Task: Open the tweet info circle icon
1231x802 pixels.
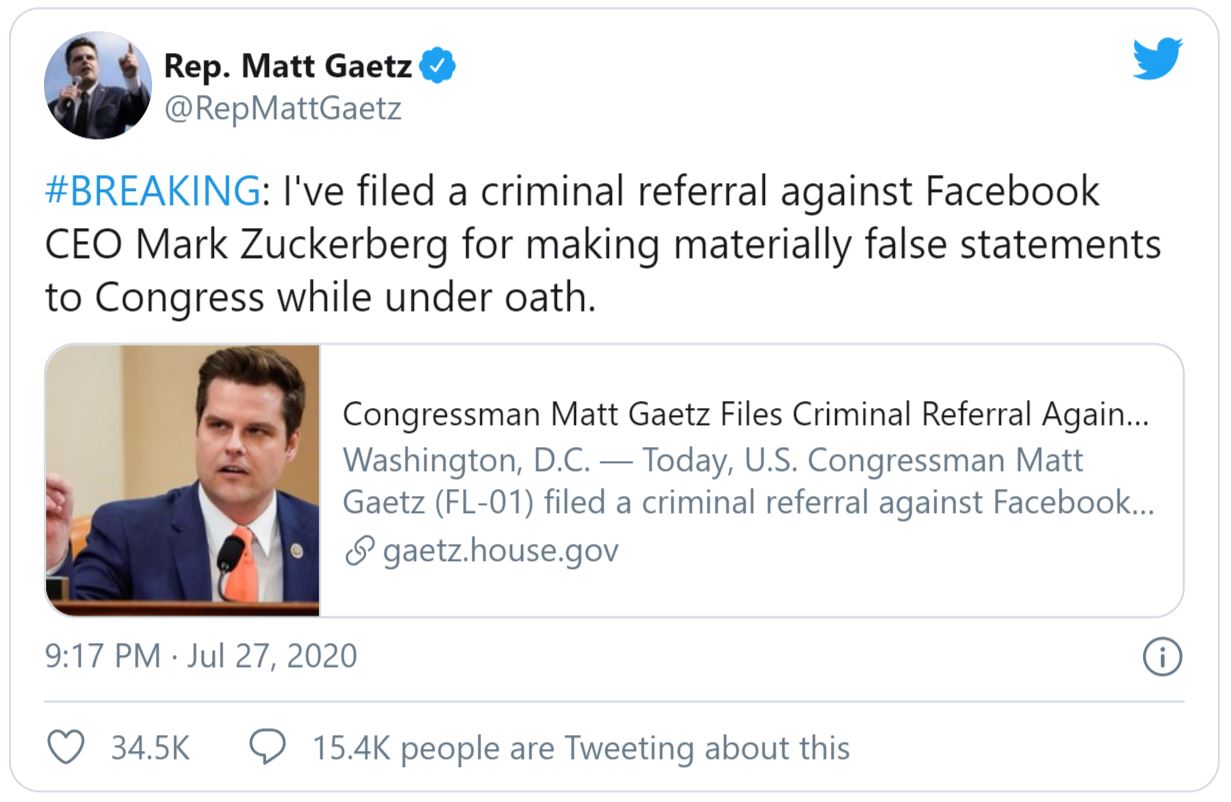Action: point(1162,657)
